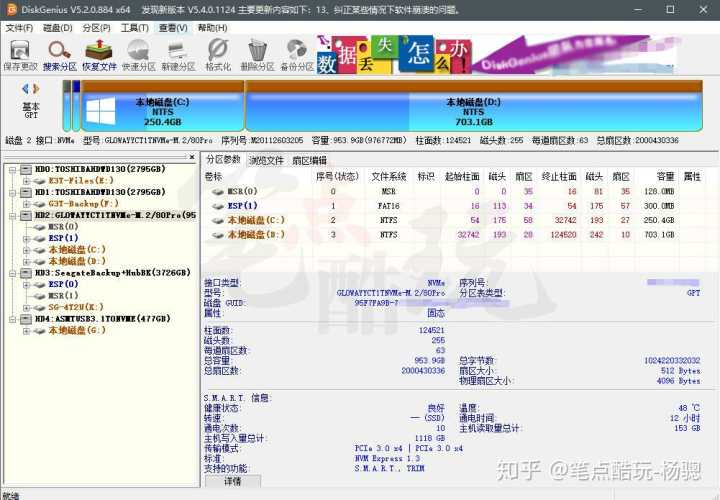Viewport: 720px width, 500px height.
Task: Click the data-loss advertisement banner
Action: 496,55
